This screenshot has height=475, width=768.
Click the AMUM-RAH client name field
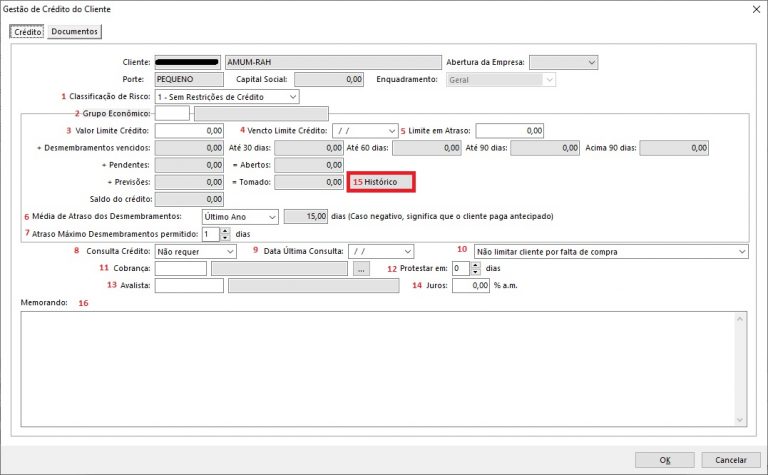(333, 62)
